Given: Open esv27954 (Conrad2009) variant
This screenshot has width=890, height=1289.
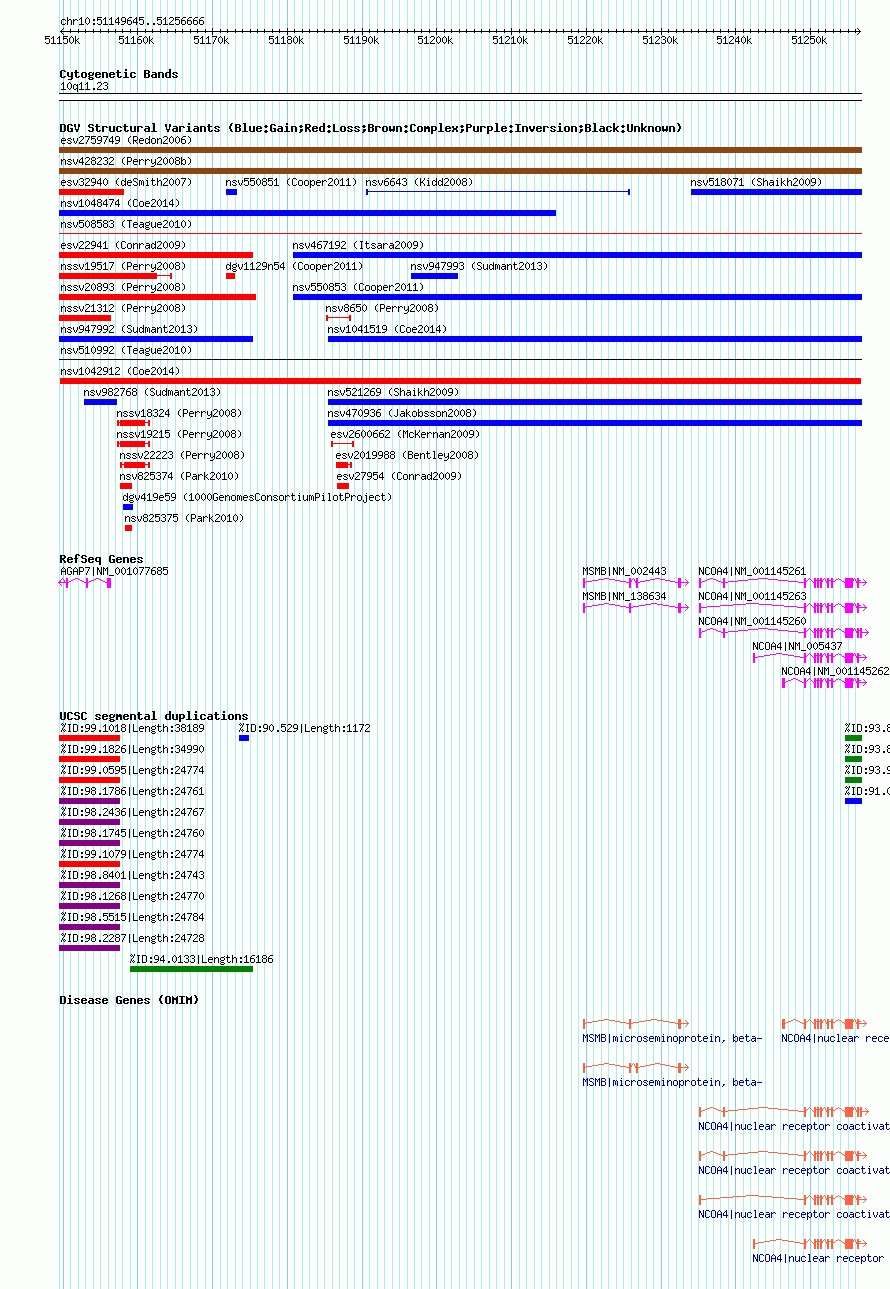Looking at the screenshot, I should [x=343, y=485].
